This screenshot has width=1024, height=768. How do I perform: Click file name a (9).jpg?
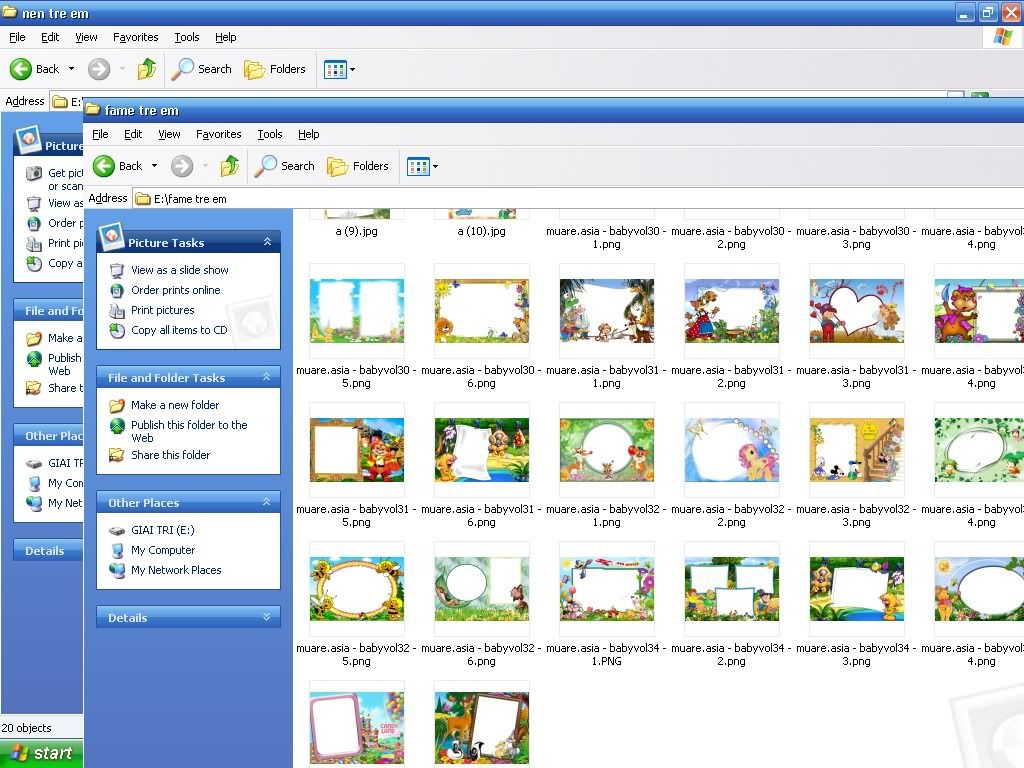click(357, 231)
